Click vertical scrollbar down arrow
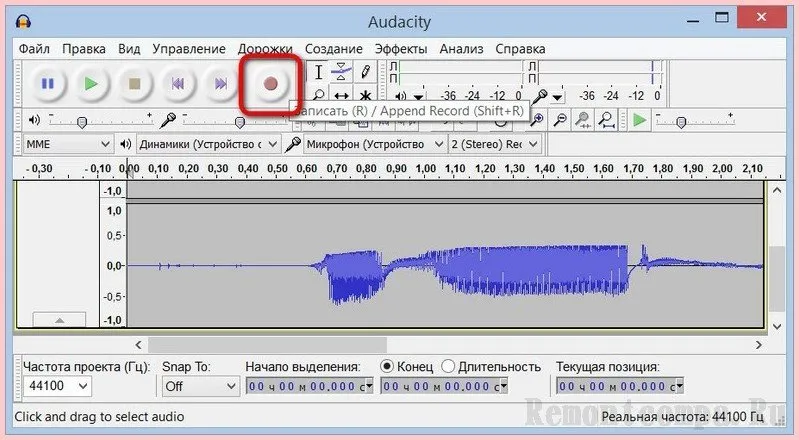Image resolution: width=799 pixels, height=440 pixels. coord(777,326)
